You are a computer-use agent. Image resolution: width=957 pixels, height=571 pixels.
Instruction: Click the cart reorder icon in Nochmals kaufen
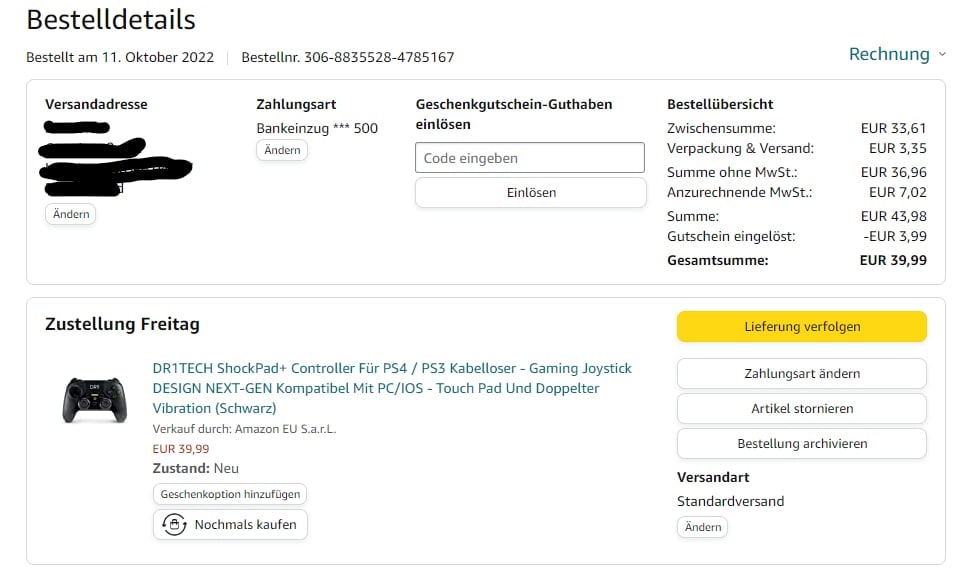click(x=175, y=524)
